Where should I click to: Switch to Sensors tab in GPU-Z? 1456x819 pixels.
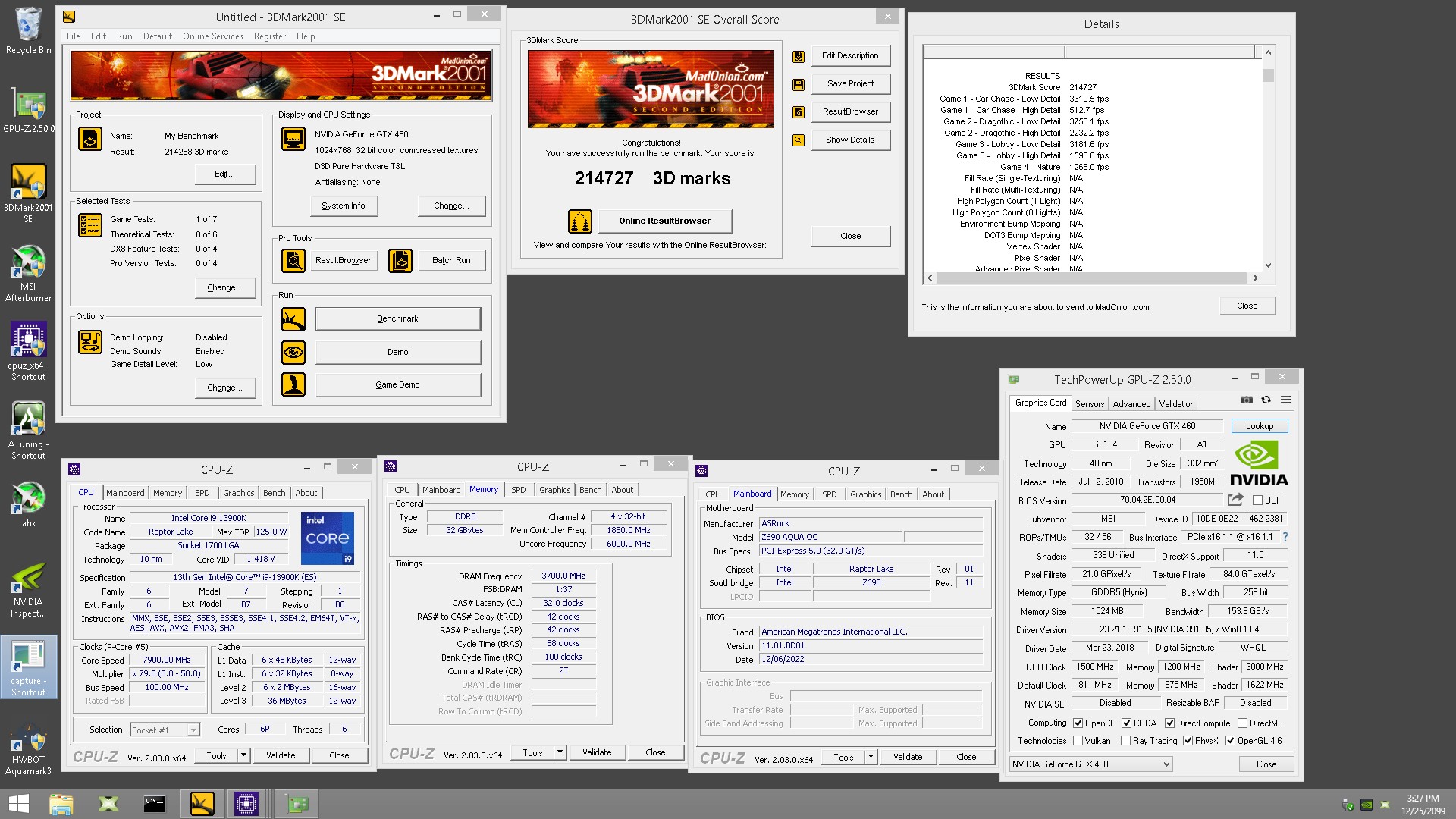click(x=1089, y=404)
